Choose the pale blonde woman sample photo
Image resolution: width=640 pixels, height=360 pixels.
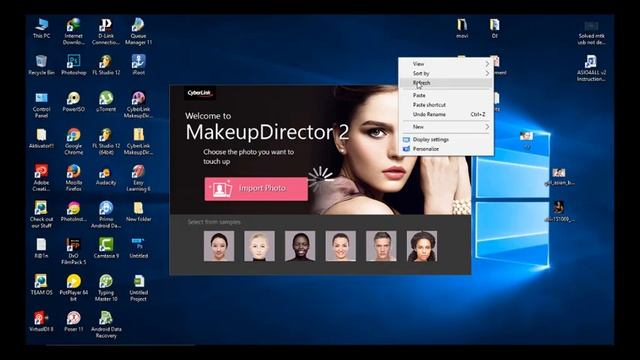click(259, 246)
